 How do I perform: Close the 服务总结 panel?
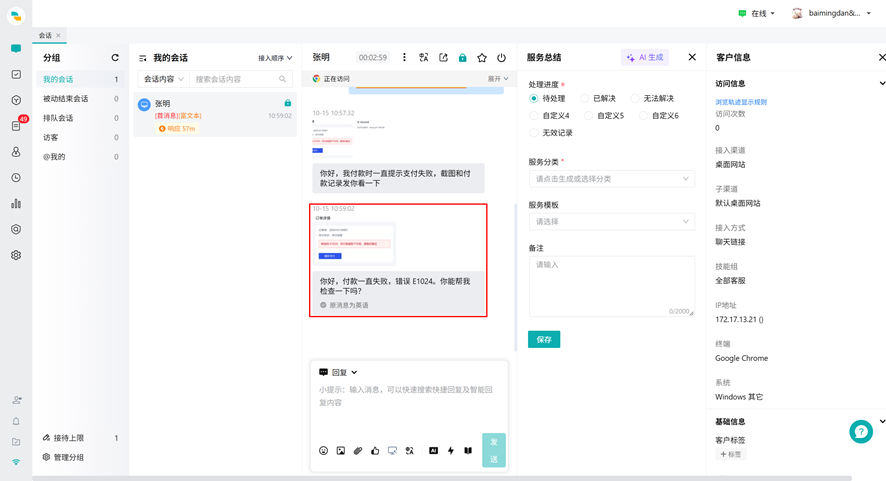point(692,57)
